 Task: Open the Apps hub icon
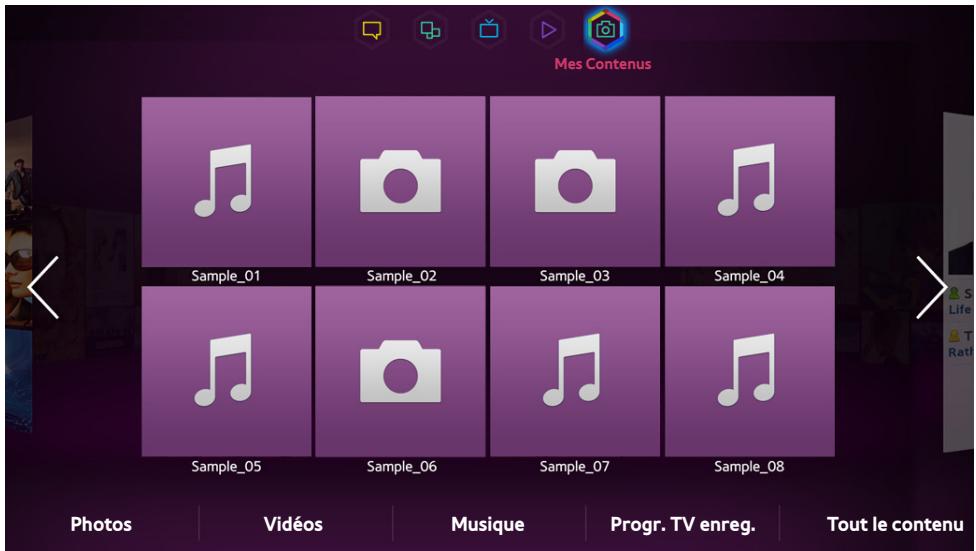pos(430,30)
